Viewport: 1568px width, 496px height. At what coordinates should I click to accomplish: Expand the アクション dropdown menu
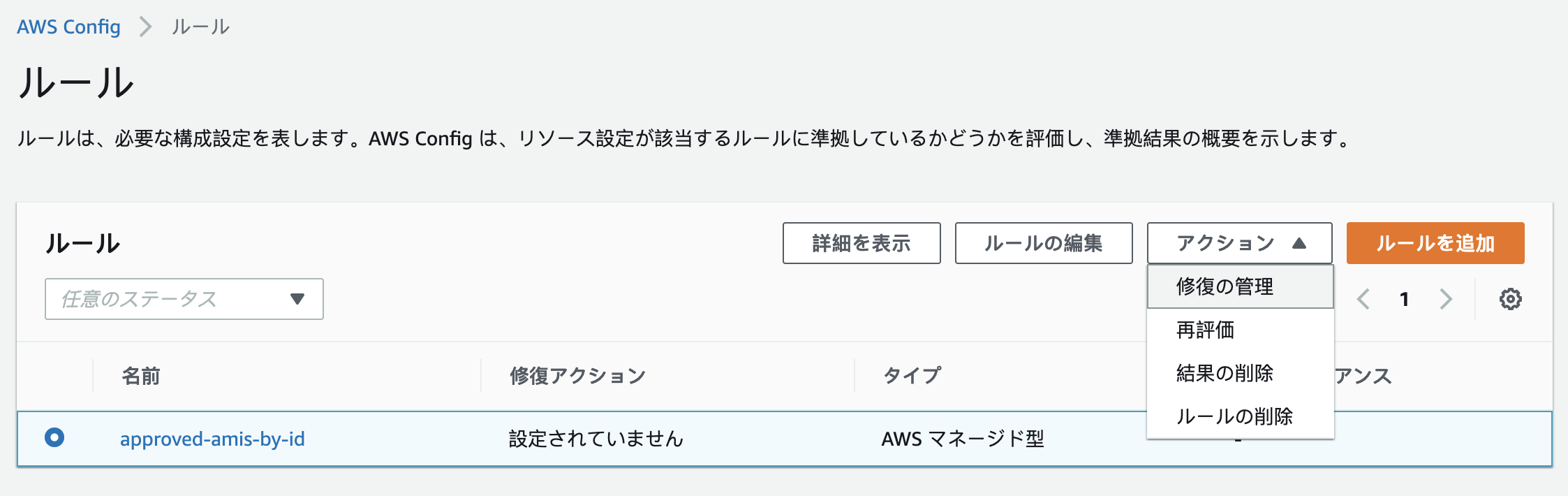(1239, 242)
